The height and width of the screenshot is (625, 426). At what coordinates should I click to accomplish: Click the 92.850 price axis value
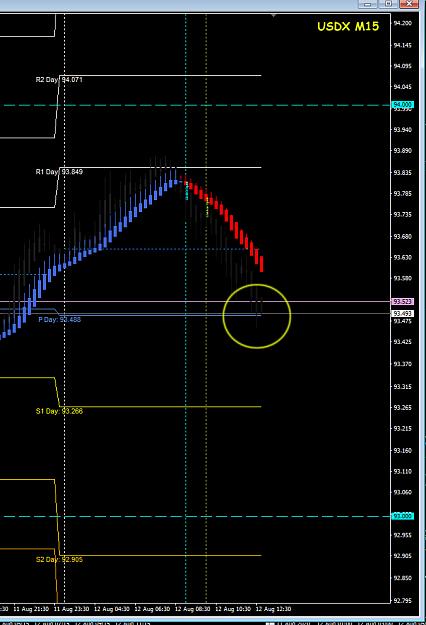pyautogui.click(x=402, y=578)
